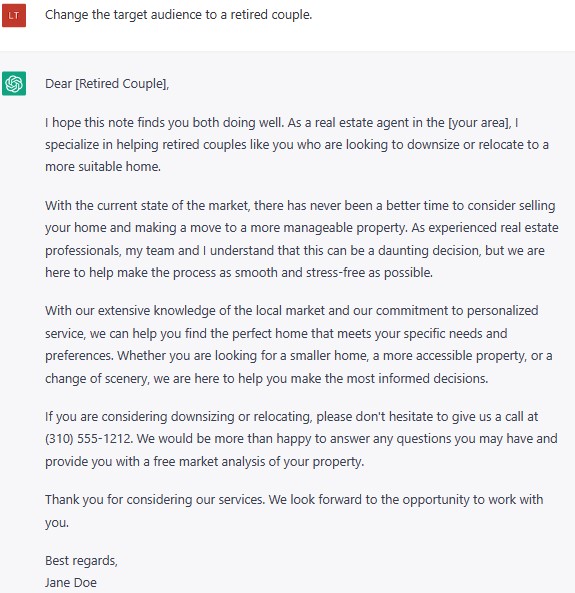
Task: Click the green ChatGPT logo icon
Action: tap(14, 83)
